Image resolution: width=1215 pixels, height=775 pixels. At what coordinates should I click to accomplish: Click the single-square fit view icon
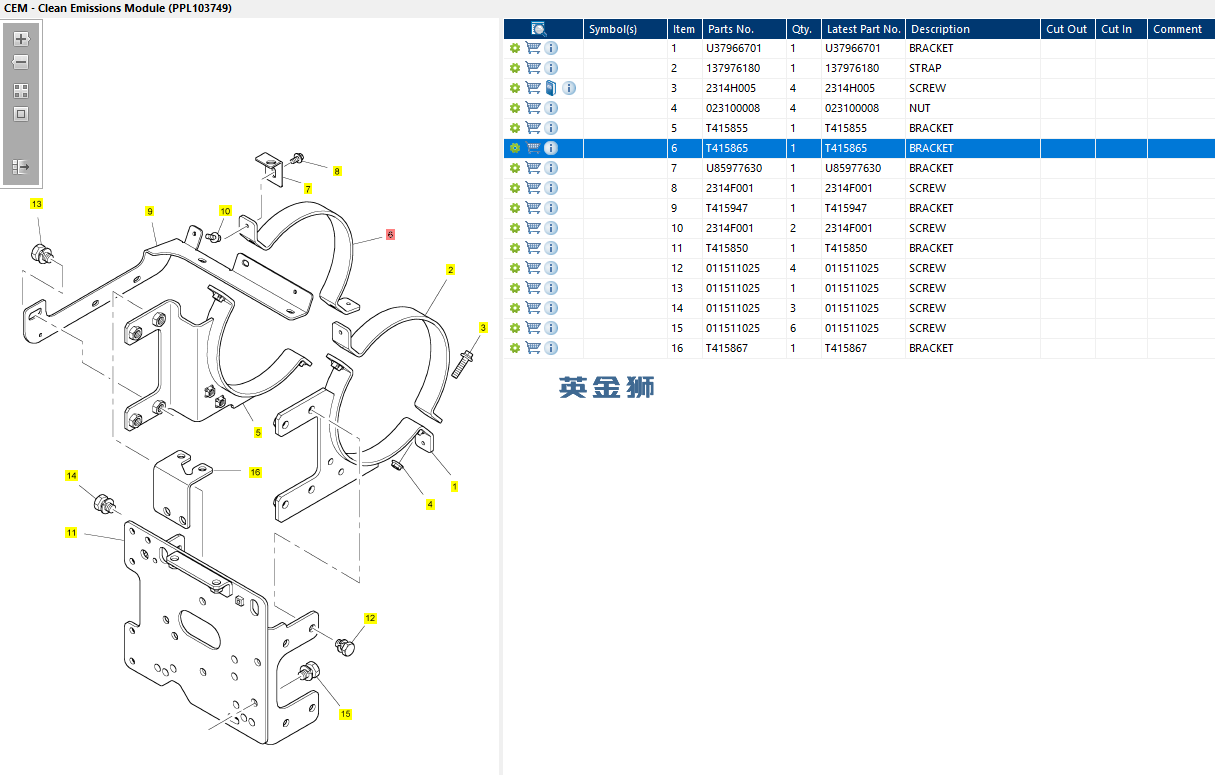pyautogui.click(x=21, y=114)
